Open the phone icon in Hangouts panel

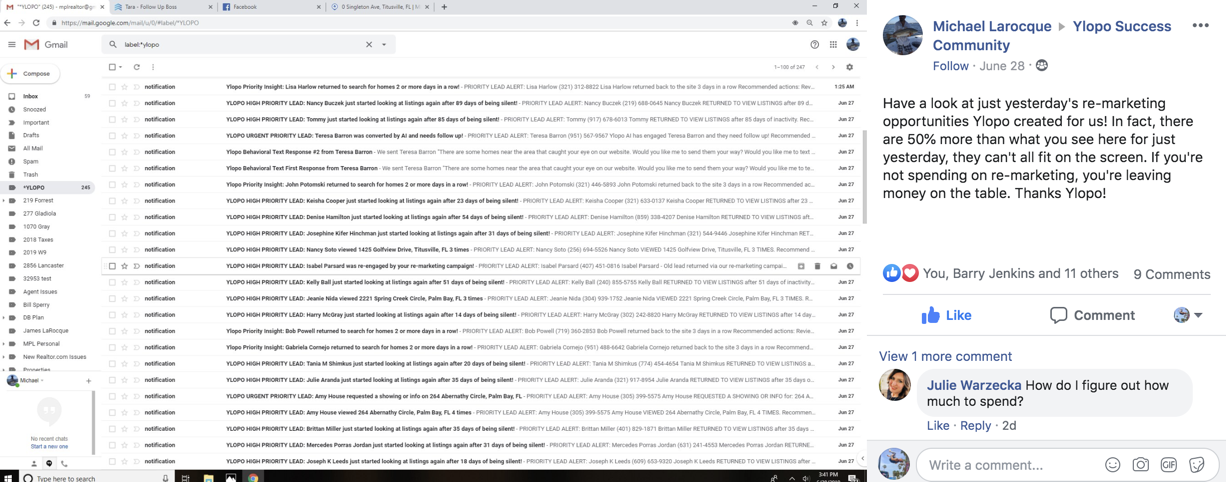click(x=64, y=464)
